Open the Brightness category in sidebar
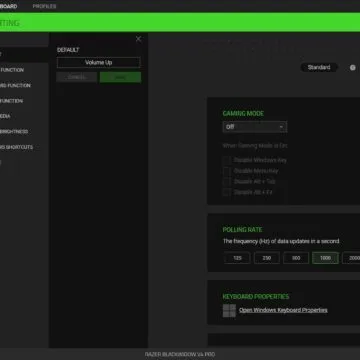The width and height of the screenshot is (360, 360). 14,132
